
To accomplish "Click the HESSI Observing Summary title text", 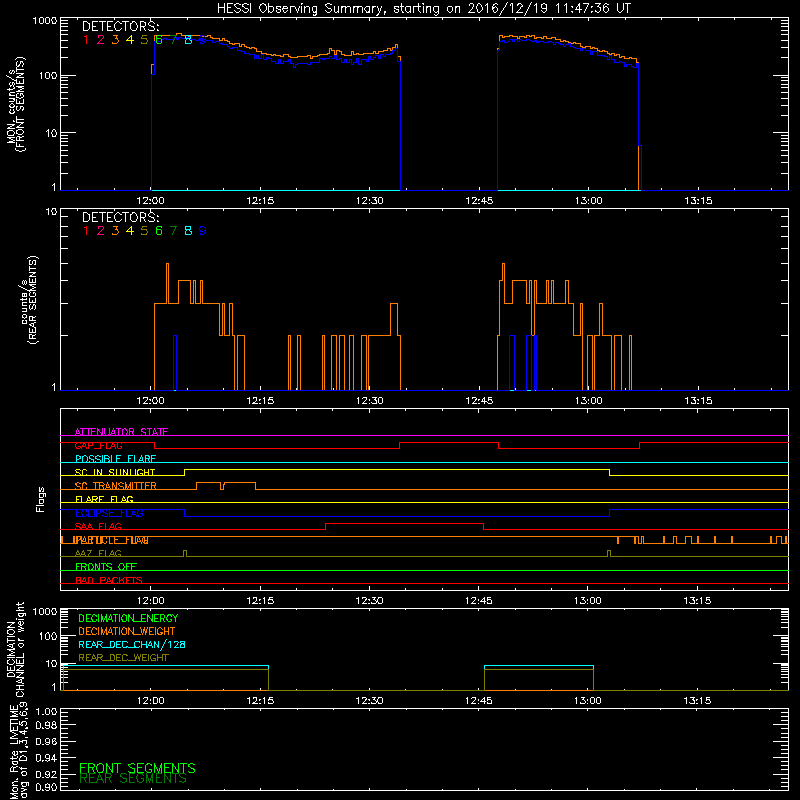I will (424, 9).
